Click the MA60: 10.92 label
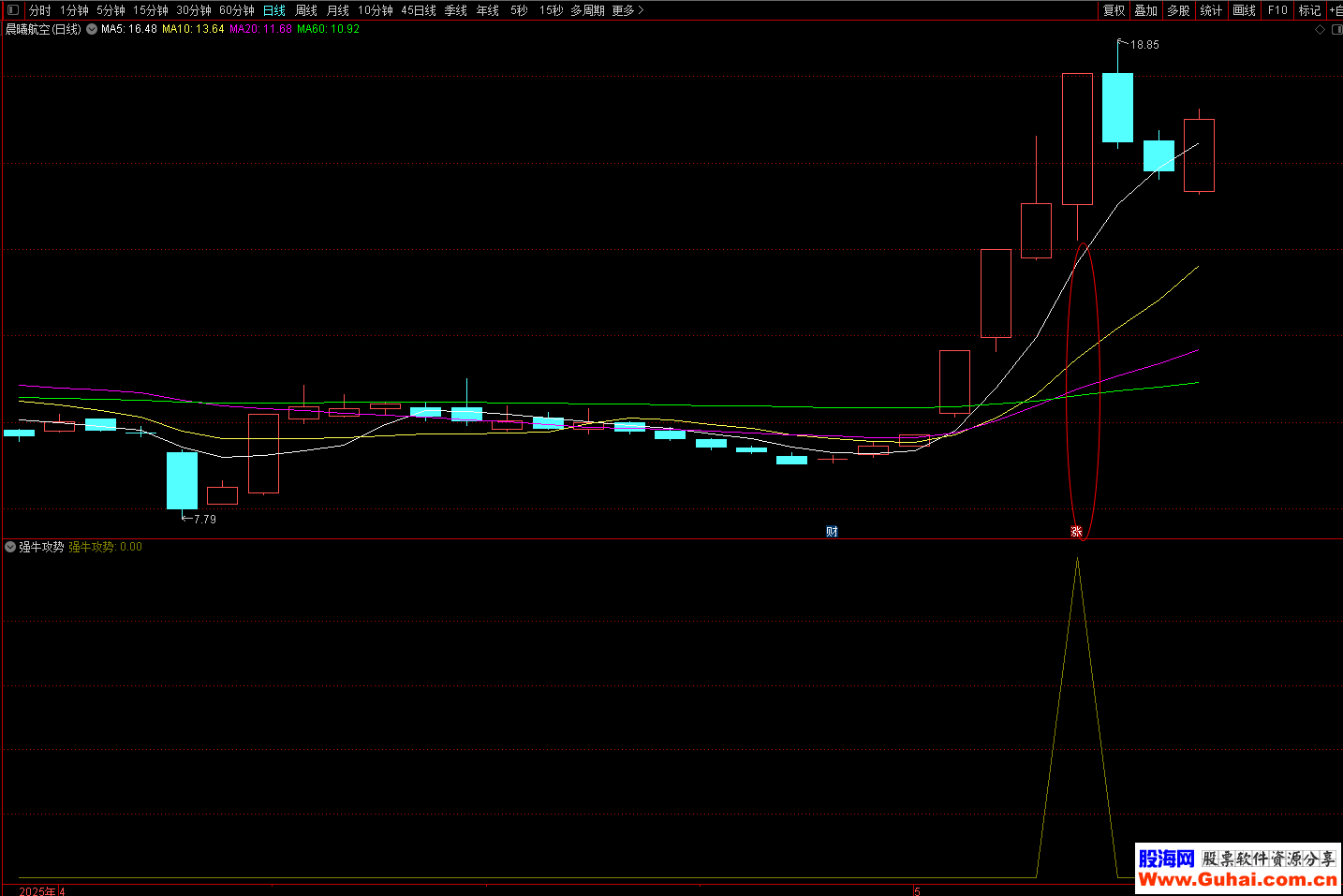1343x896 pixels. tap(329, 29)
